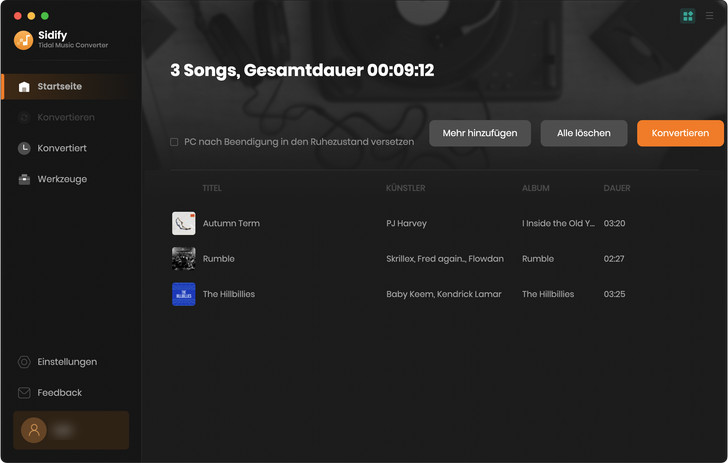Click the user profile avatar icon
Screen dimensions: 728x463
34,430
